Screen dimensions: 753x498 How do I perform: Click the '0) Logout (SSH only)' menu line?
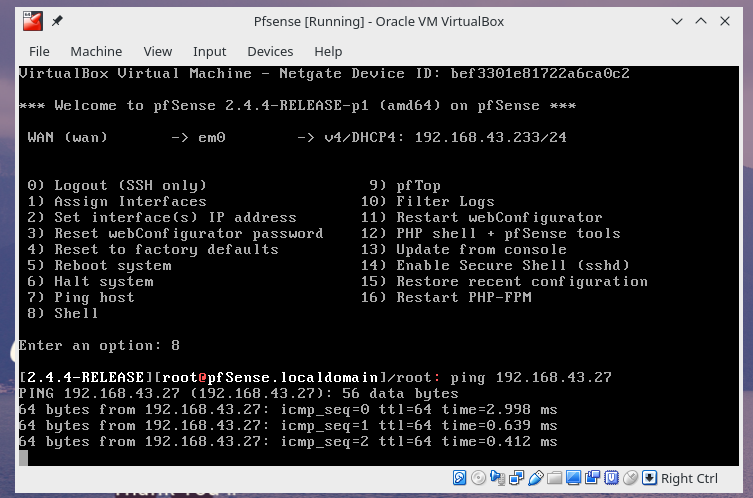tap(117, 185)
